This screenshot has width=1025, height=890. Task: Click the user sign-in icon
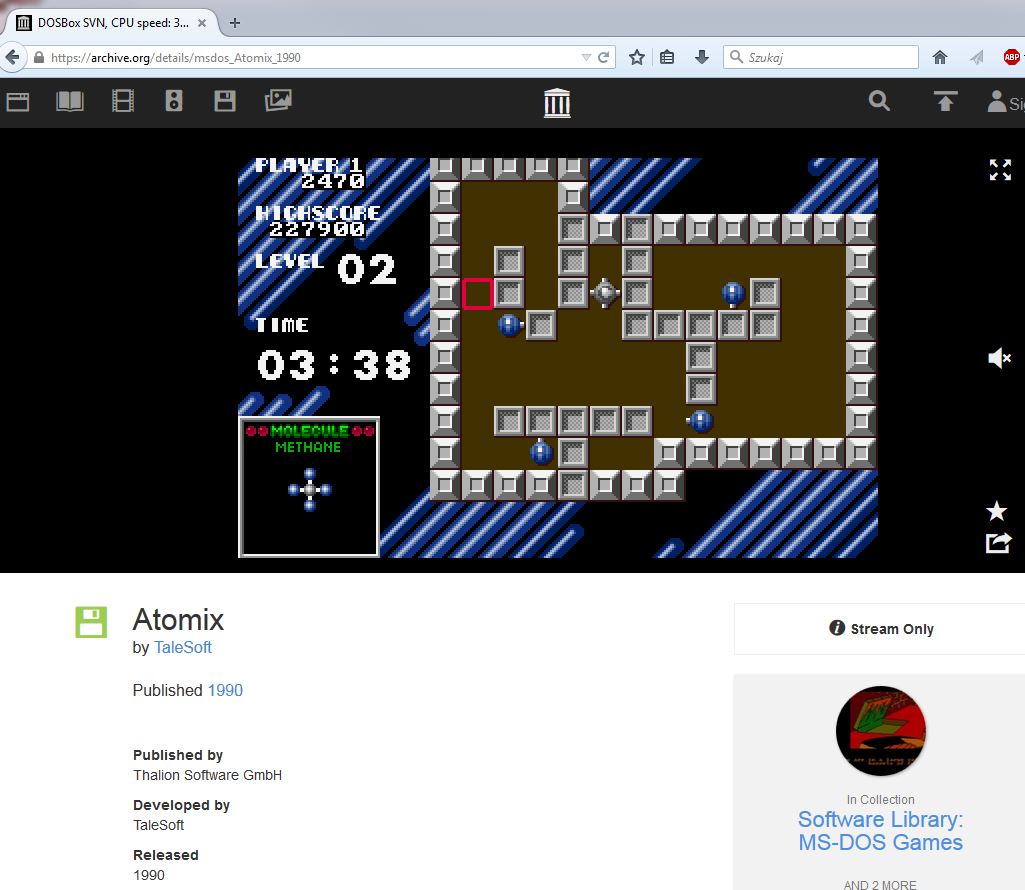pyautogui.click(x=997, y=101)
